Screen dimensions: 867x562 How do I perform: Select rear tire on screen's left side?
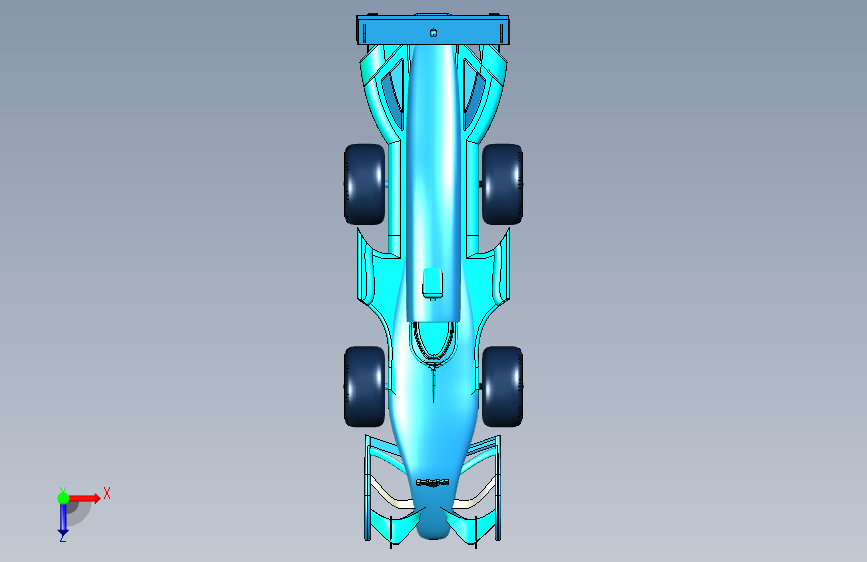364,184
